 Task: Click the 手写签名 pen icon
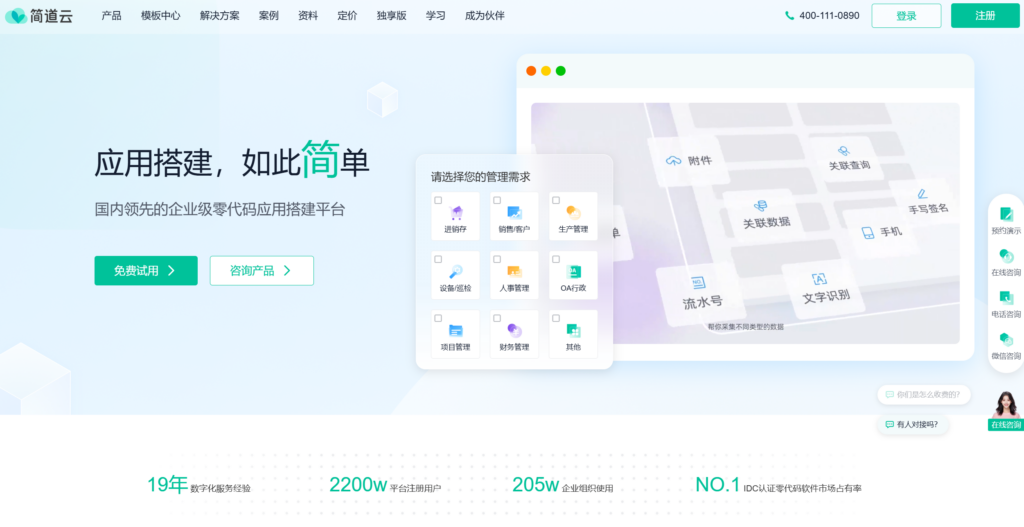coord(922,194)
